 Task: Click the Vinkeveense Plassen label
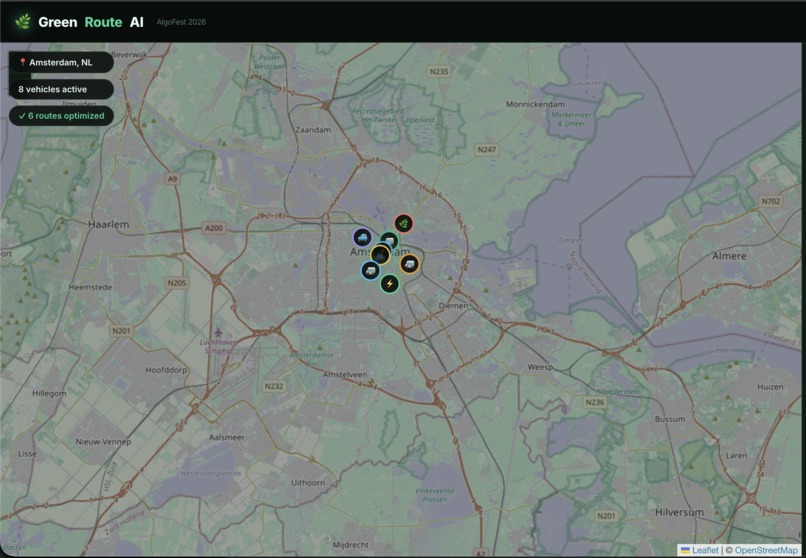coord(435,494)
